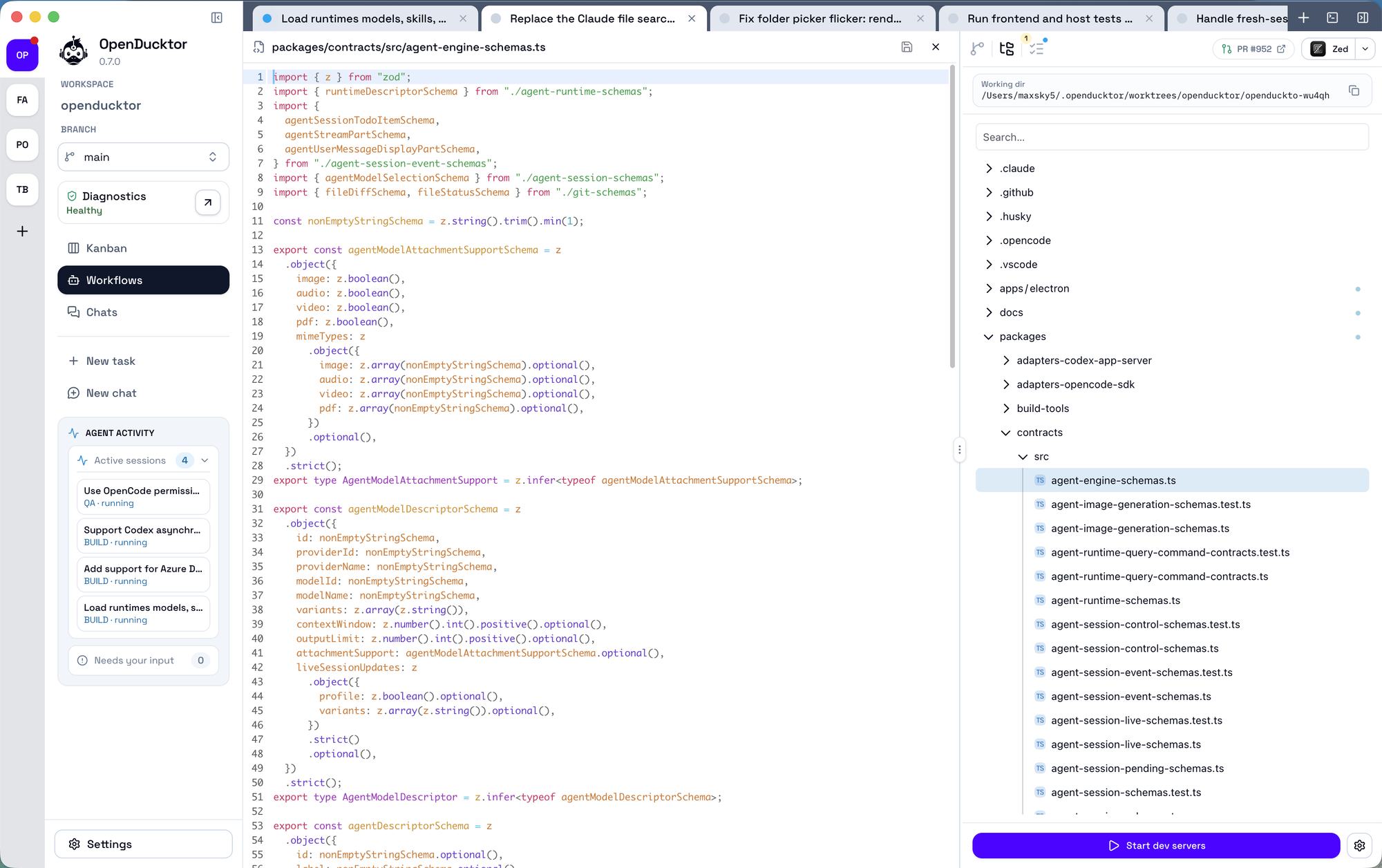The image size is (1382, 868).
Task: Click the code editor vertical scrollbar
Action: click(952, 218)
